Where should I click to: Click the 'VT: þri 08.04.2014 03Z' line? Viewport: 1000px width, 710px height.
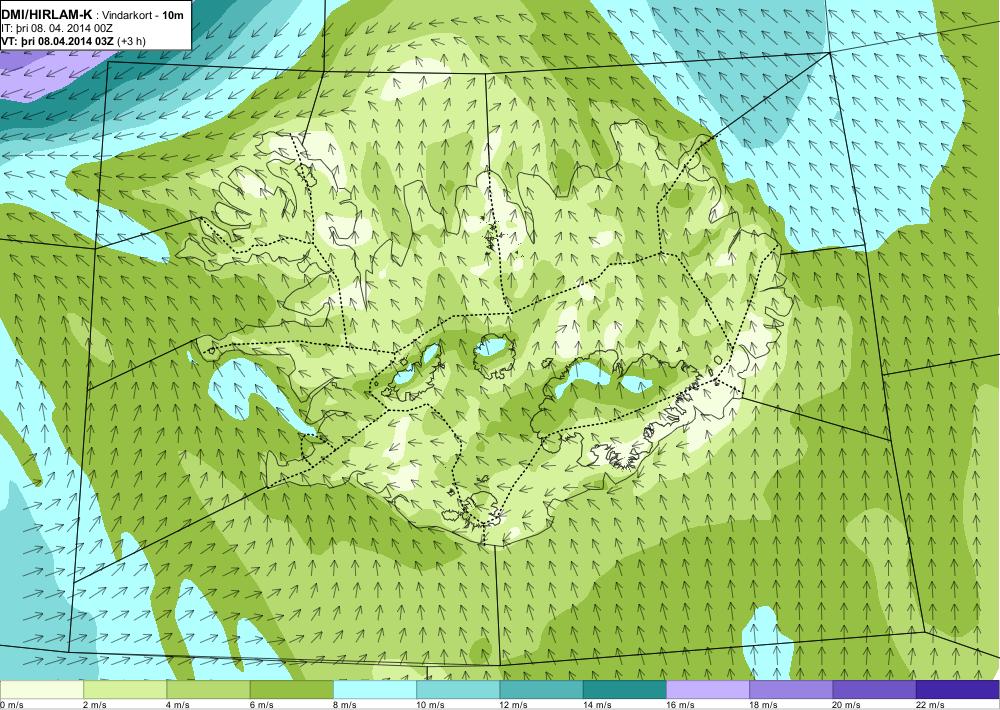pyautogui.click(x=59, y=41)
